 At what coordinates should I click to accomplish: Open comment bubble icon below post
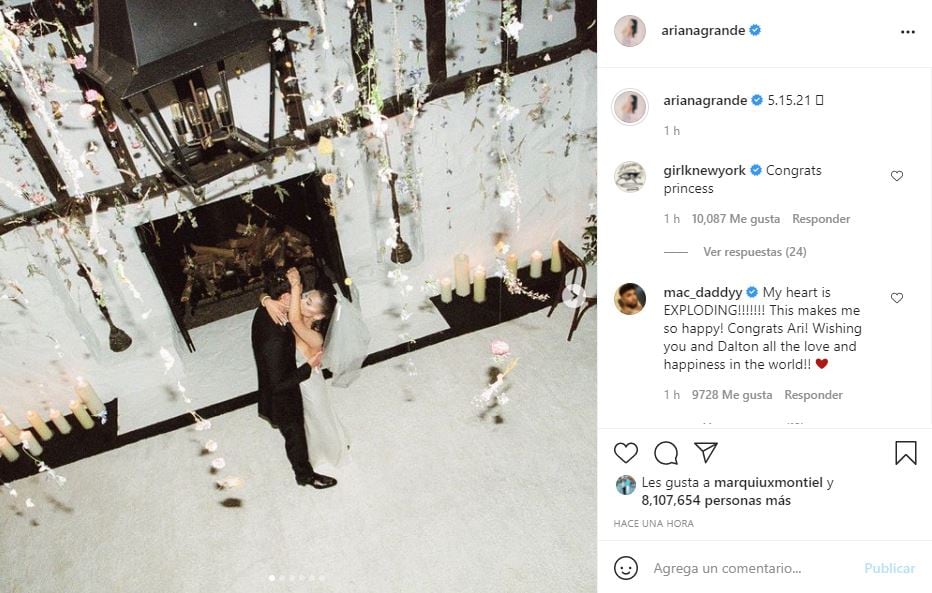(x=666, y=453)
